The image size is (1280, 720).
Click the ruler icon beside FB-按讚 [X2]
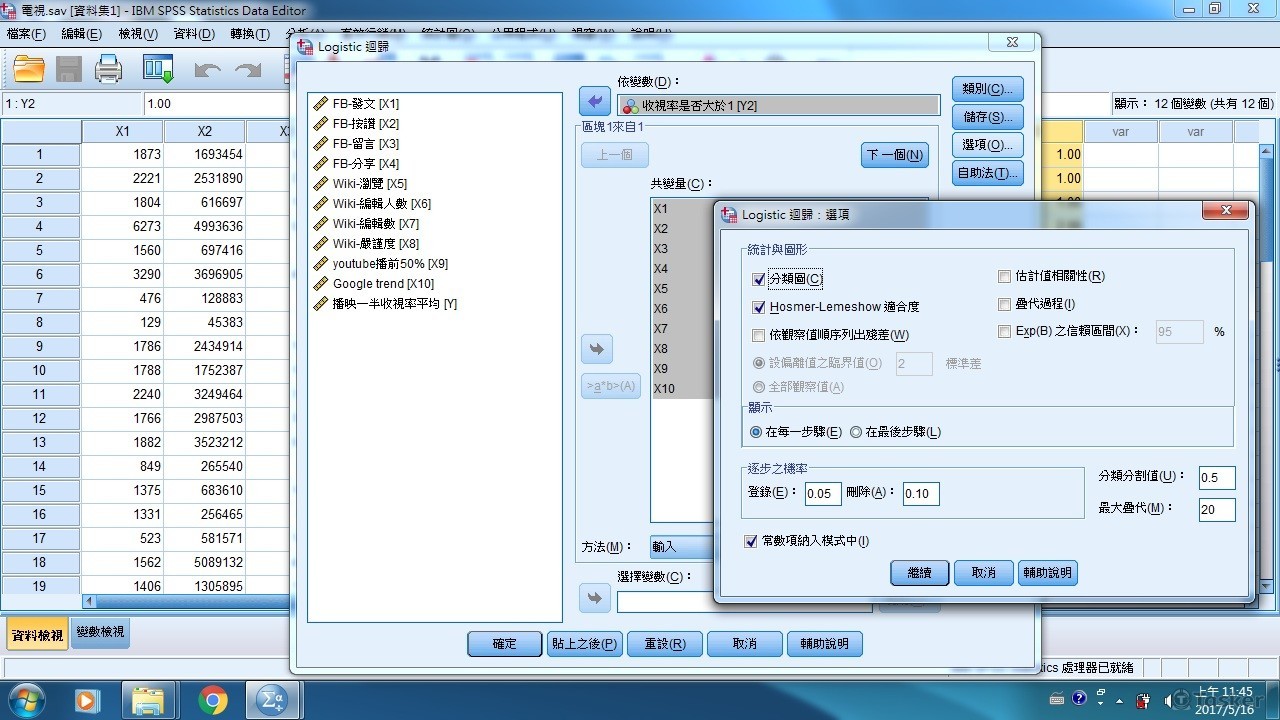coord(321,123)
